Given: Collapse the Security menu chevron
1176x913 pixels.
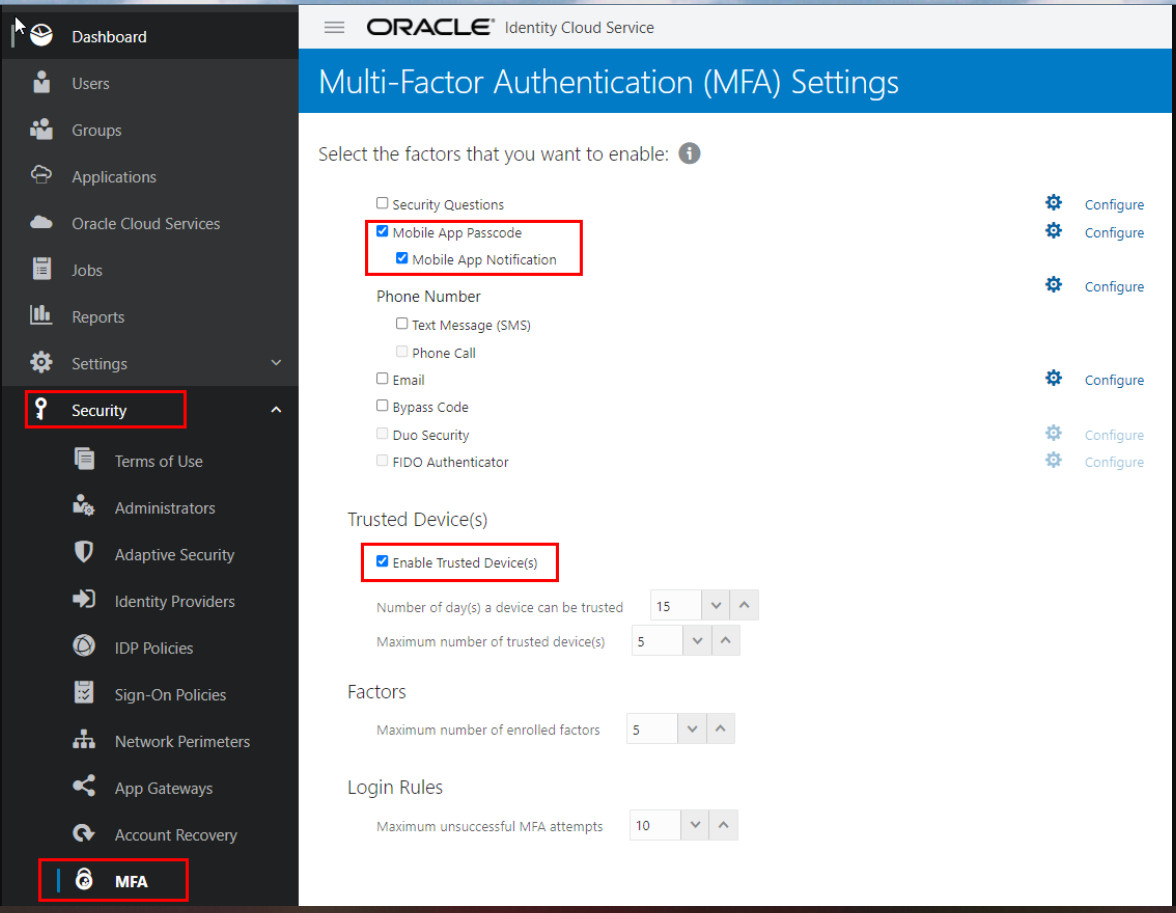Looking at the screenshot, I should pos(276,410).
